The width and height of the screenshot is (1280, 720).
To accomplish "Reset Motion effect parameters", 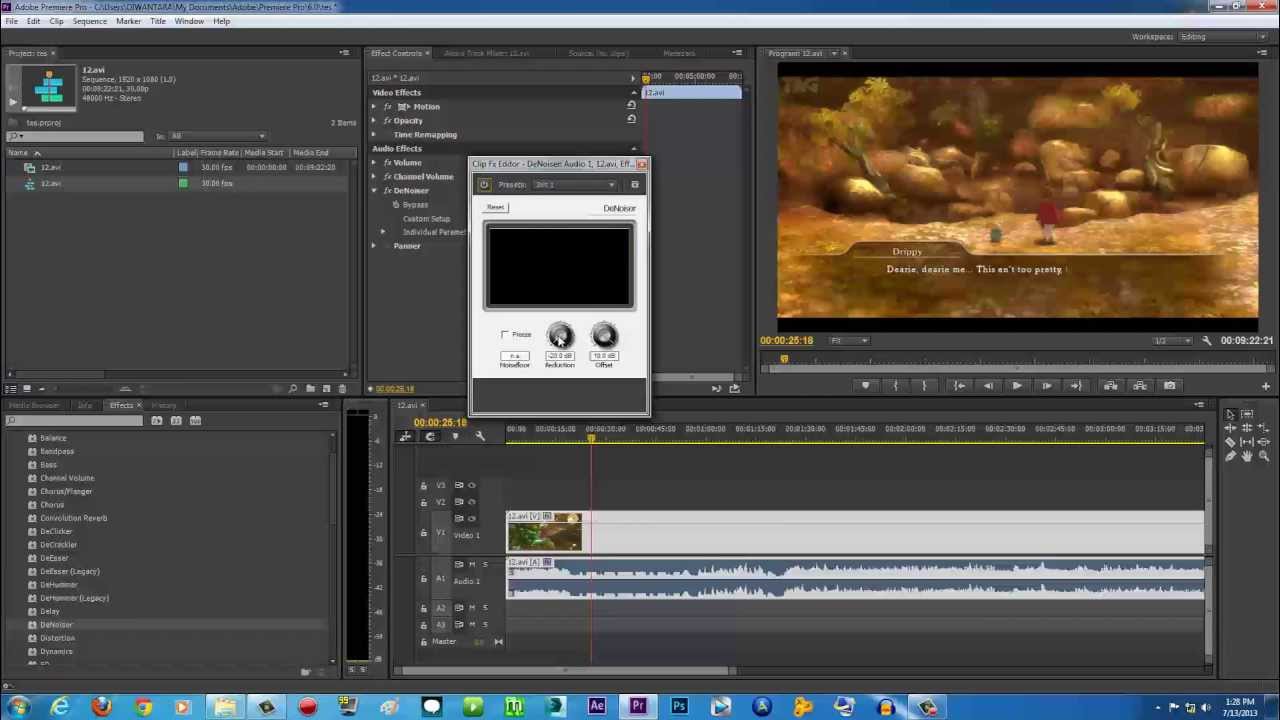I will pos(631,106).
